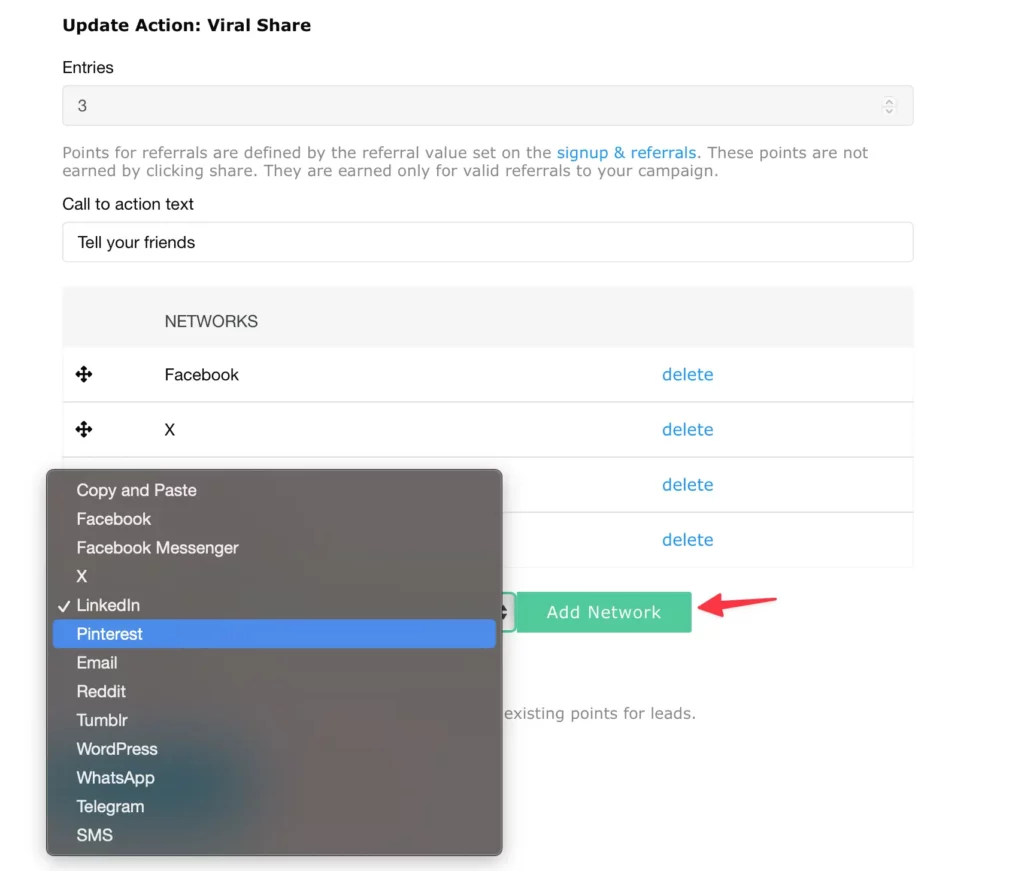Choose Tumblr from the network list
The width and height of the screenshot is (1024, 871).
pos(274,720)
